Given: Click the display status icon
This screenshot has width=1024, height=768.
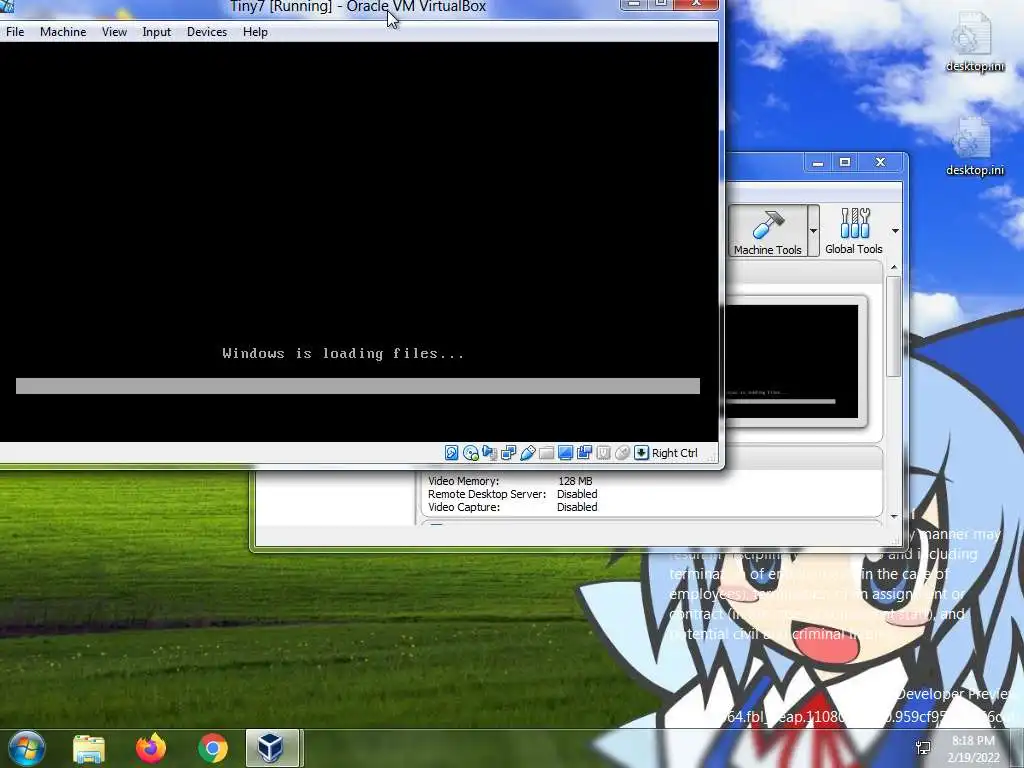Looking at the screenshot, I should 566,453.
